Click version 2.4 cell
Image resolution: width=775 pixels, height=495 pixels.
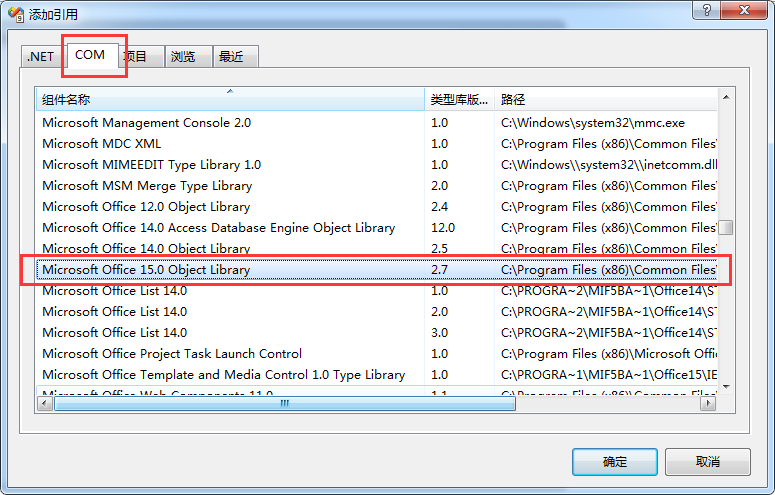point(439,207)
